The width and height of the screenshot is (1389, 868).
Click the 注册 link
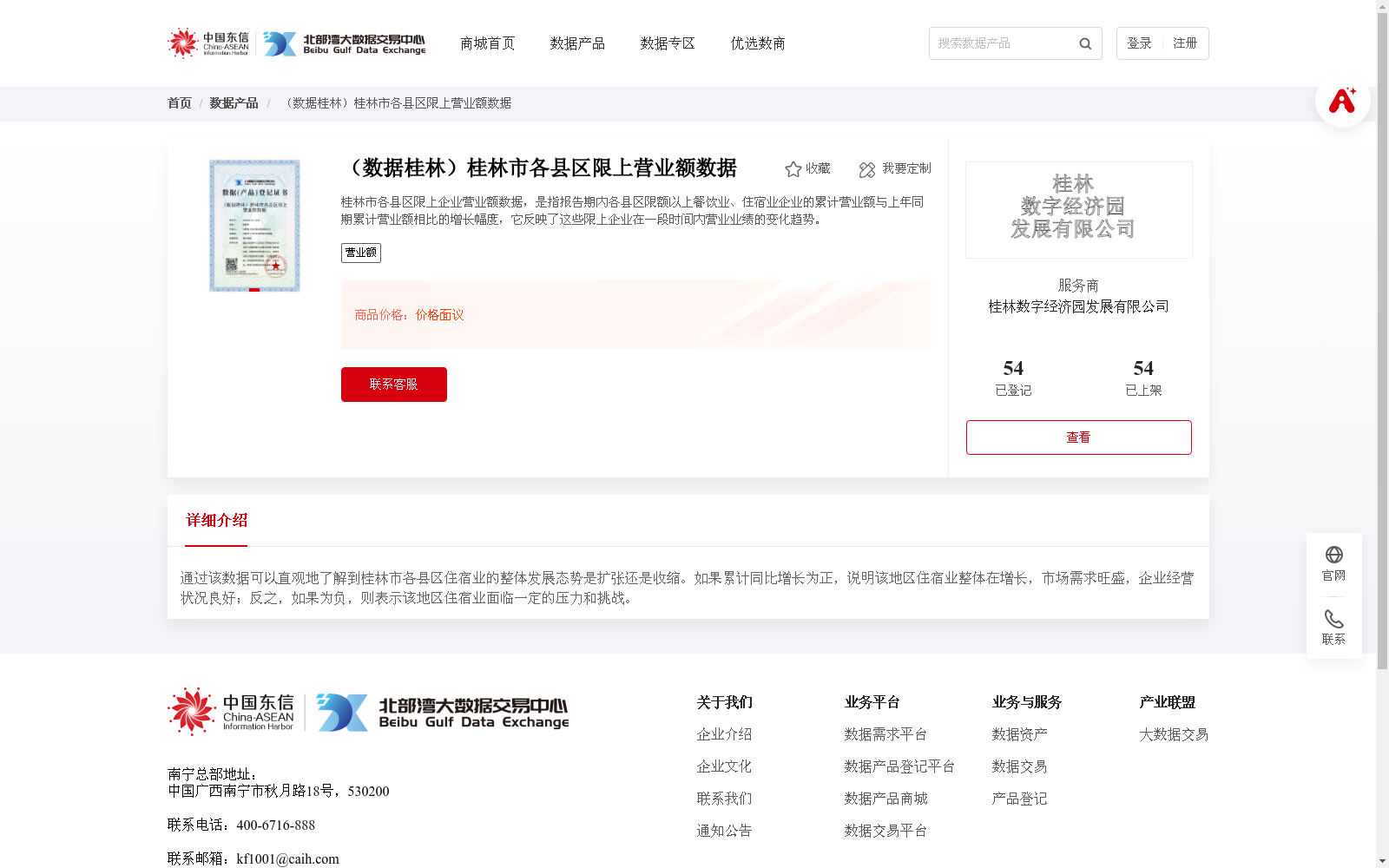1185,42
